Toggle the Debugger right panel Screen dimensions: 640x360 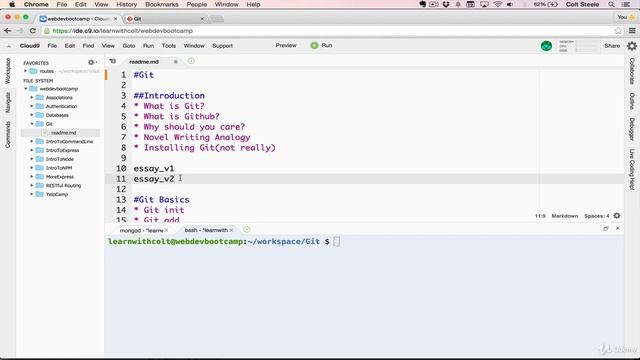(632, 129)
